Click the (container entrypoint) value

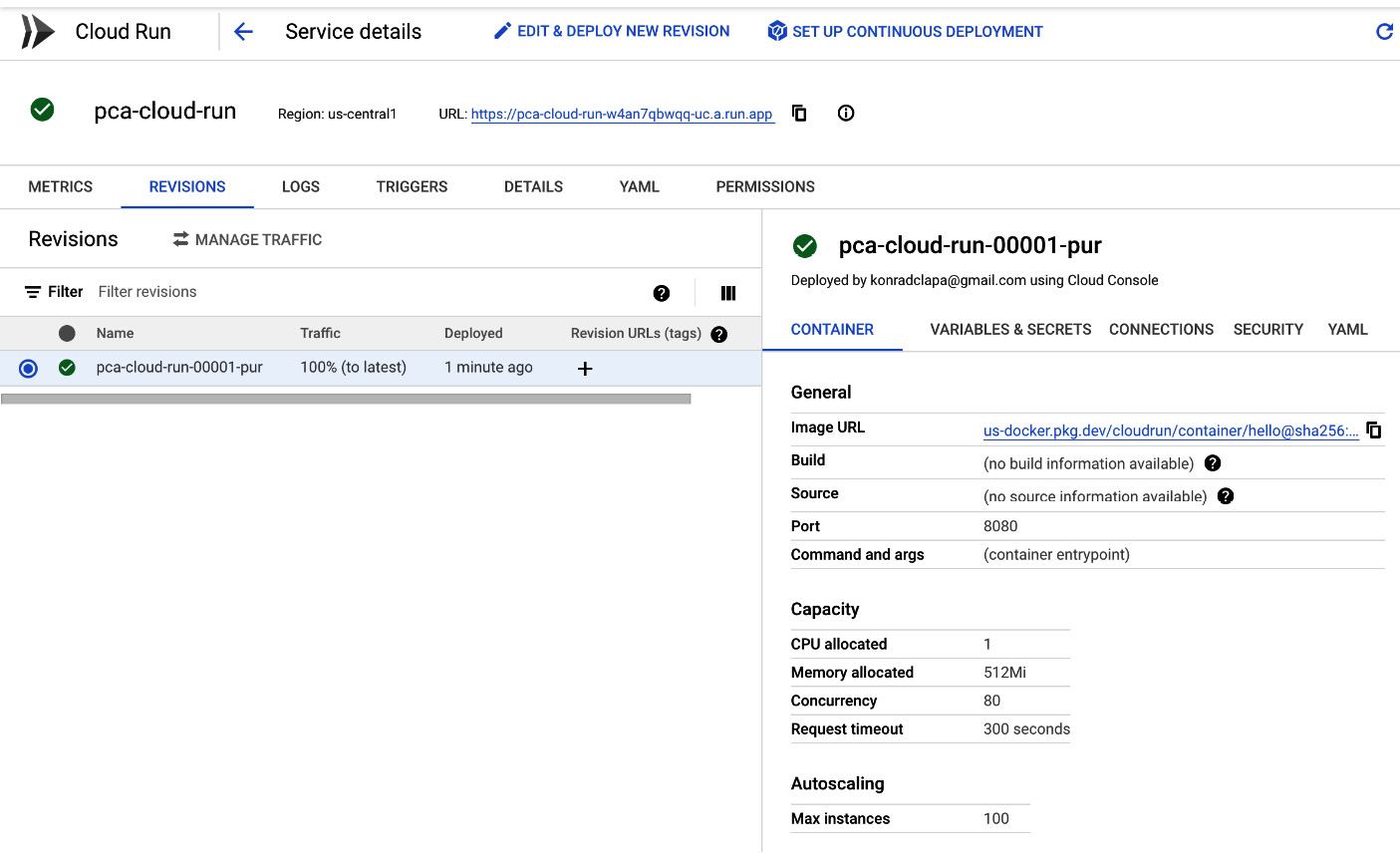tap(1056, 555)
